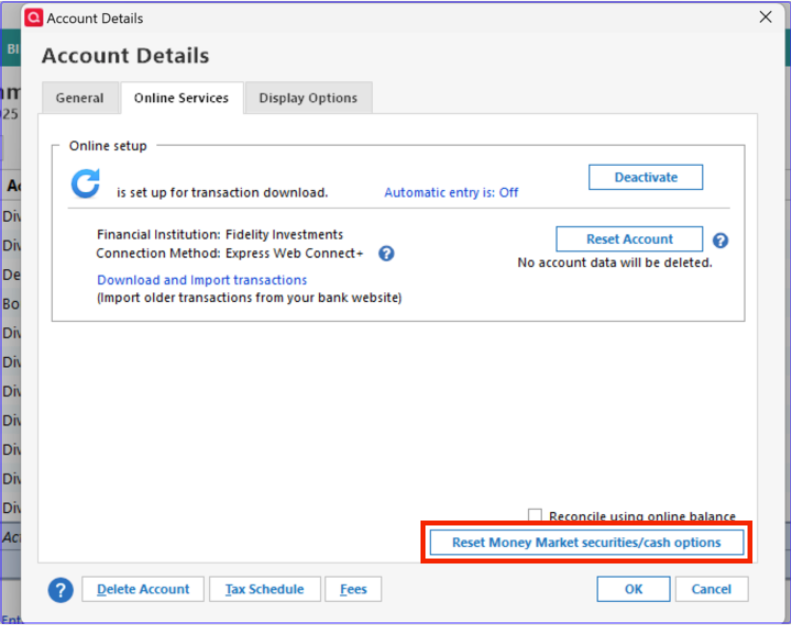Image resolution: width=791 pixels, height=625 pixels.
Task: Open the bottom-left blue help icon
Action: pos(61,590)
